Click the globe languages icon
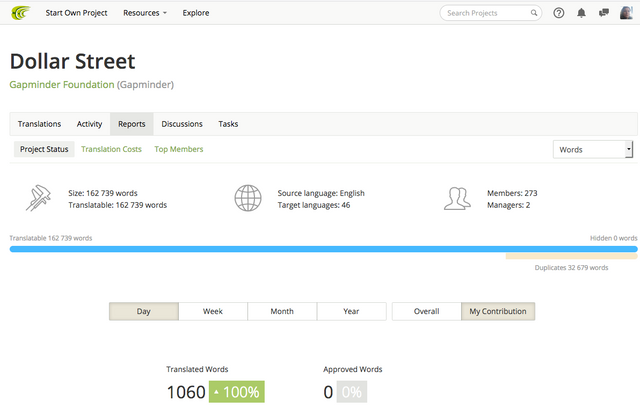Image resolution: width=640 pixels, height=417 pixels. pos(248,198)
